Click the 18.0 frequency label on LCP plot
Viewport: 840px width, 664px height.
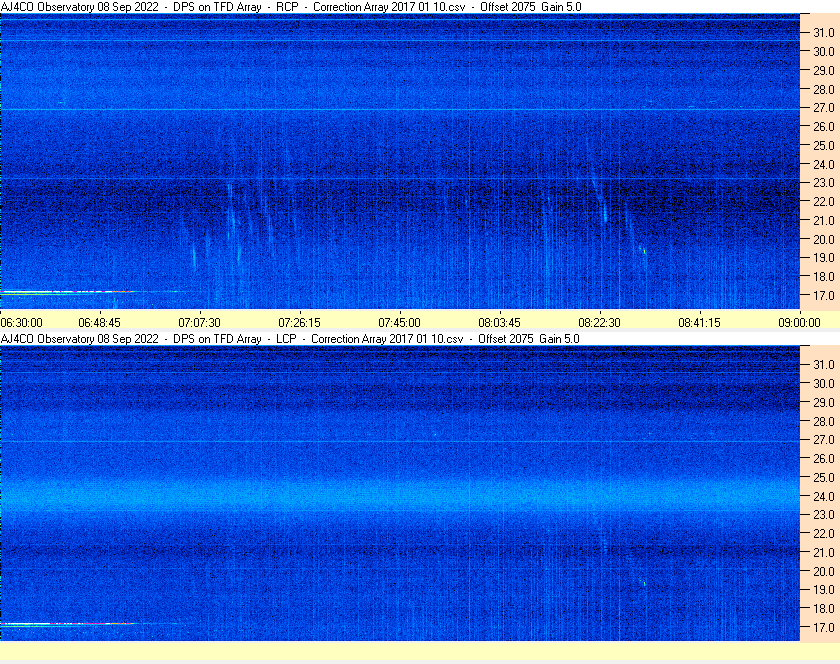click(824, 609)
